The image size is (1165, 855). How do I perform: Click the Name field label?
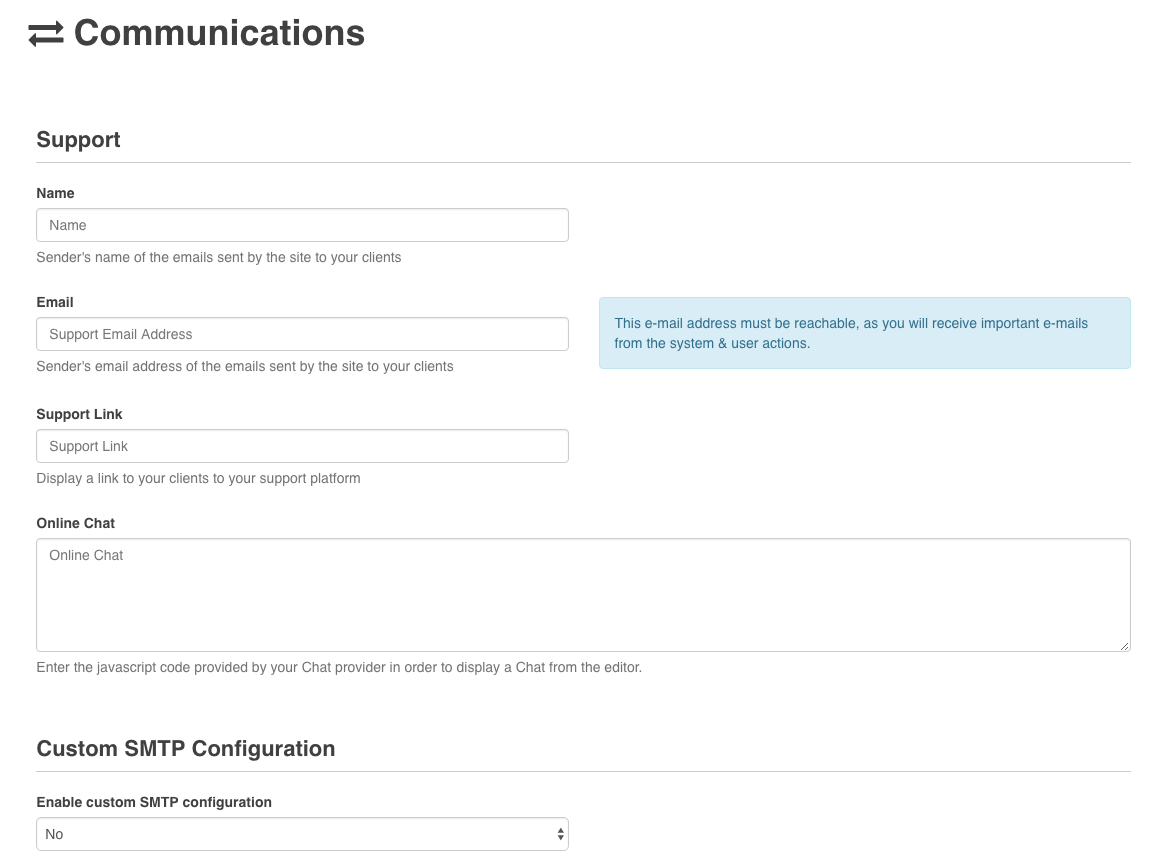(x=55, y=193)
